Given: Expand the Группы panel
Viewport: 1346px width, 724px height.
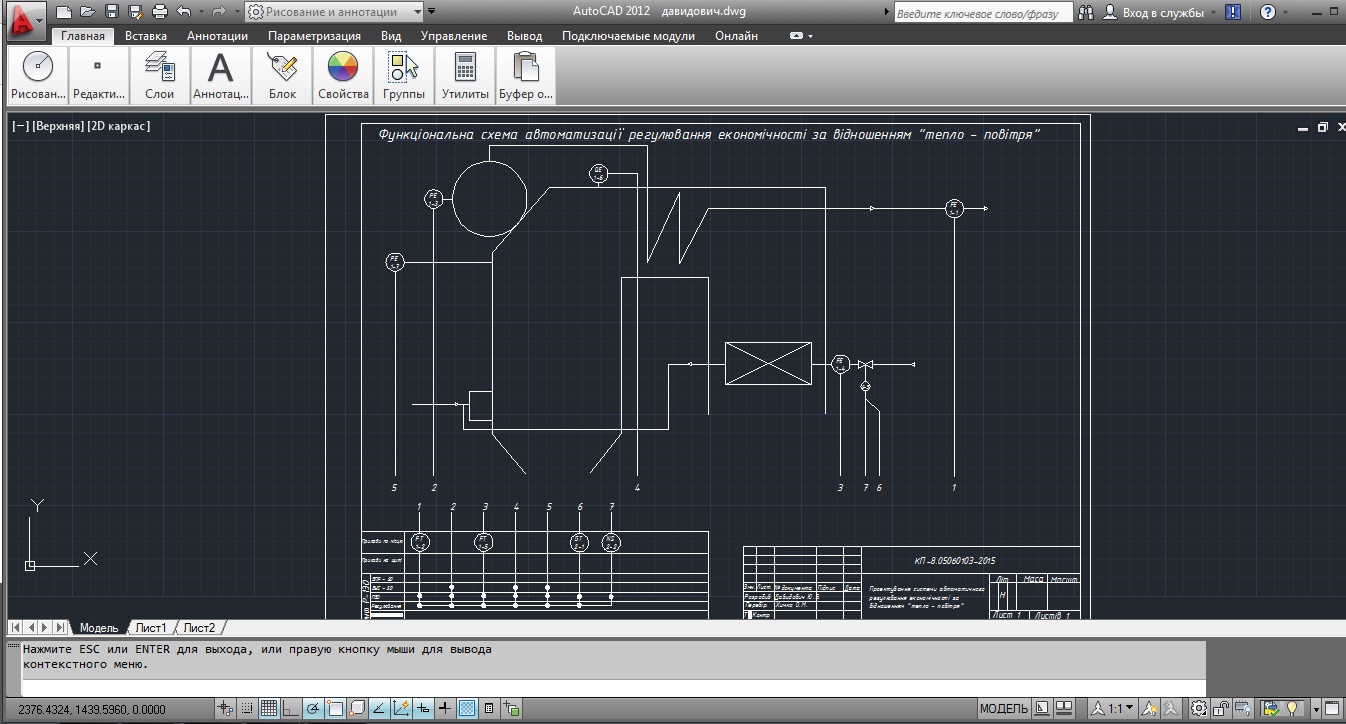Looking at the screenshot, I should (404, 75).
